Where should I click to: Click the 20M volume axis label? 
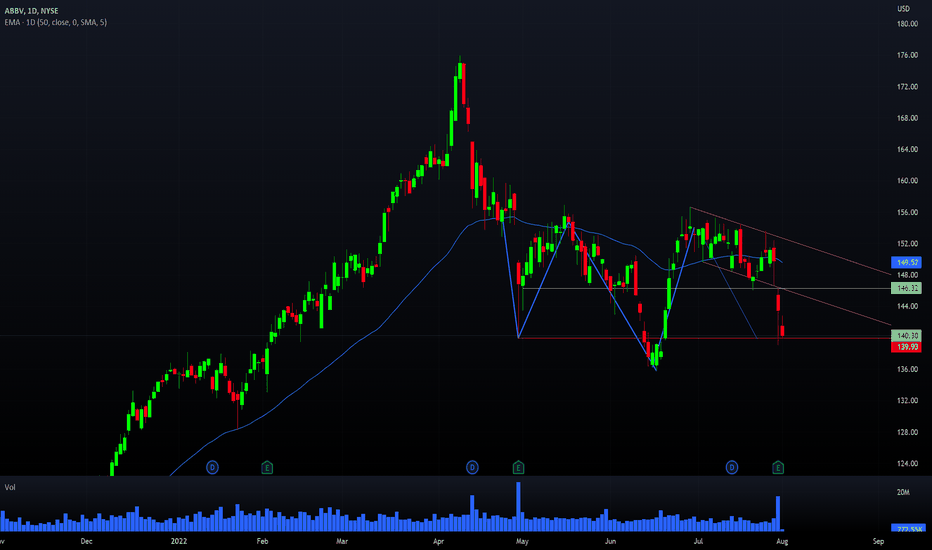pos(903,492)
